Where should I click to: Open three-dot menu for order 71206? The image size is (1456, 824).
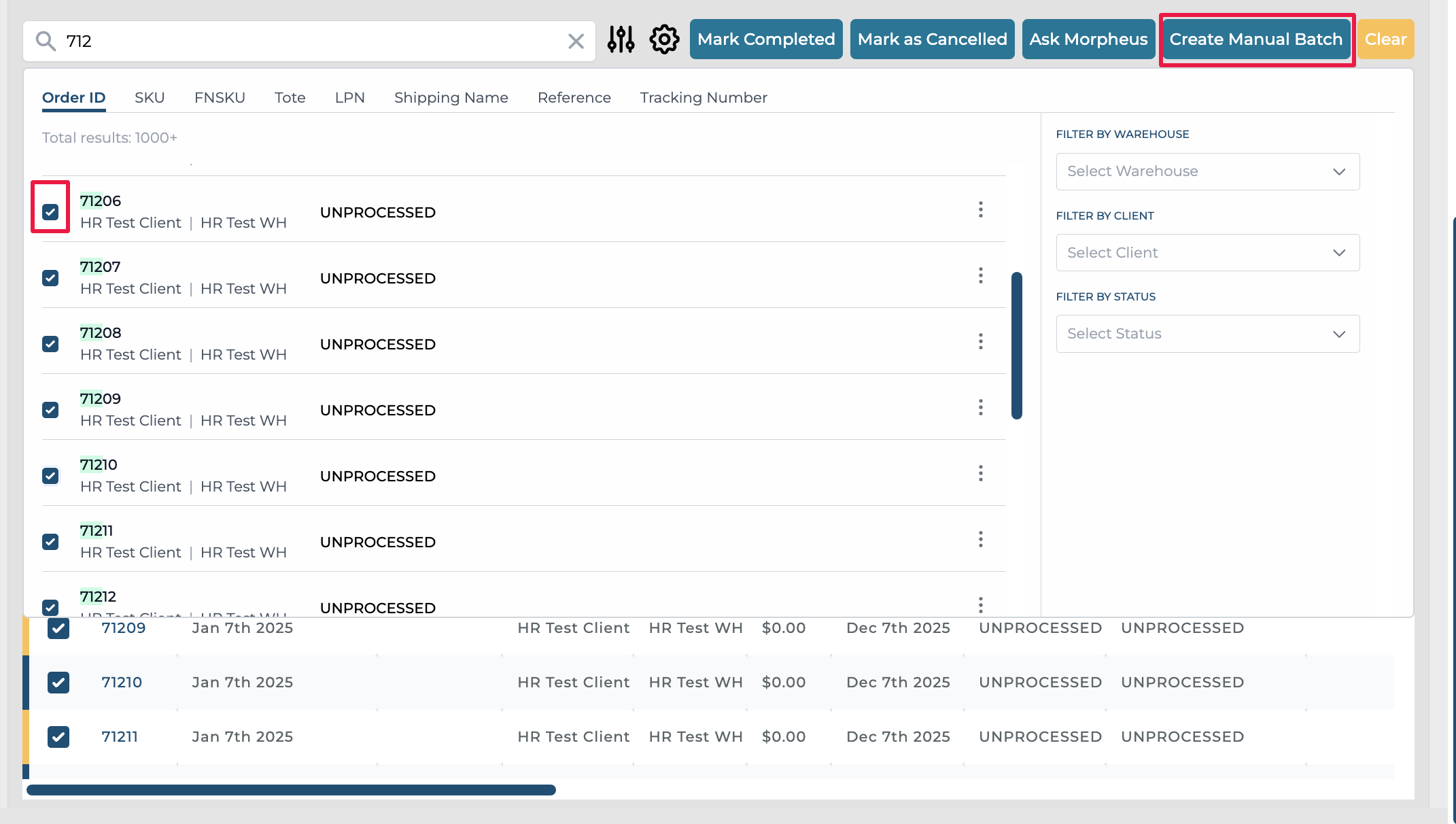[980, 209]
